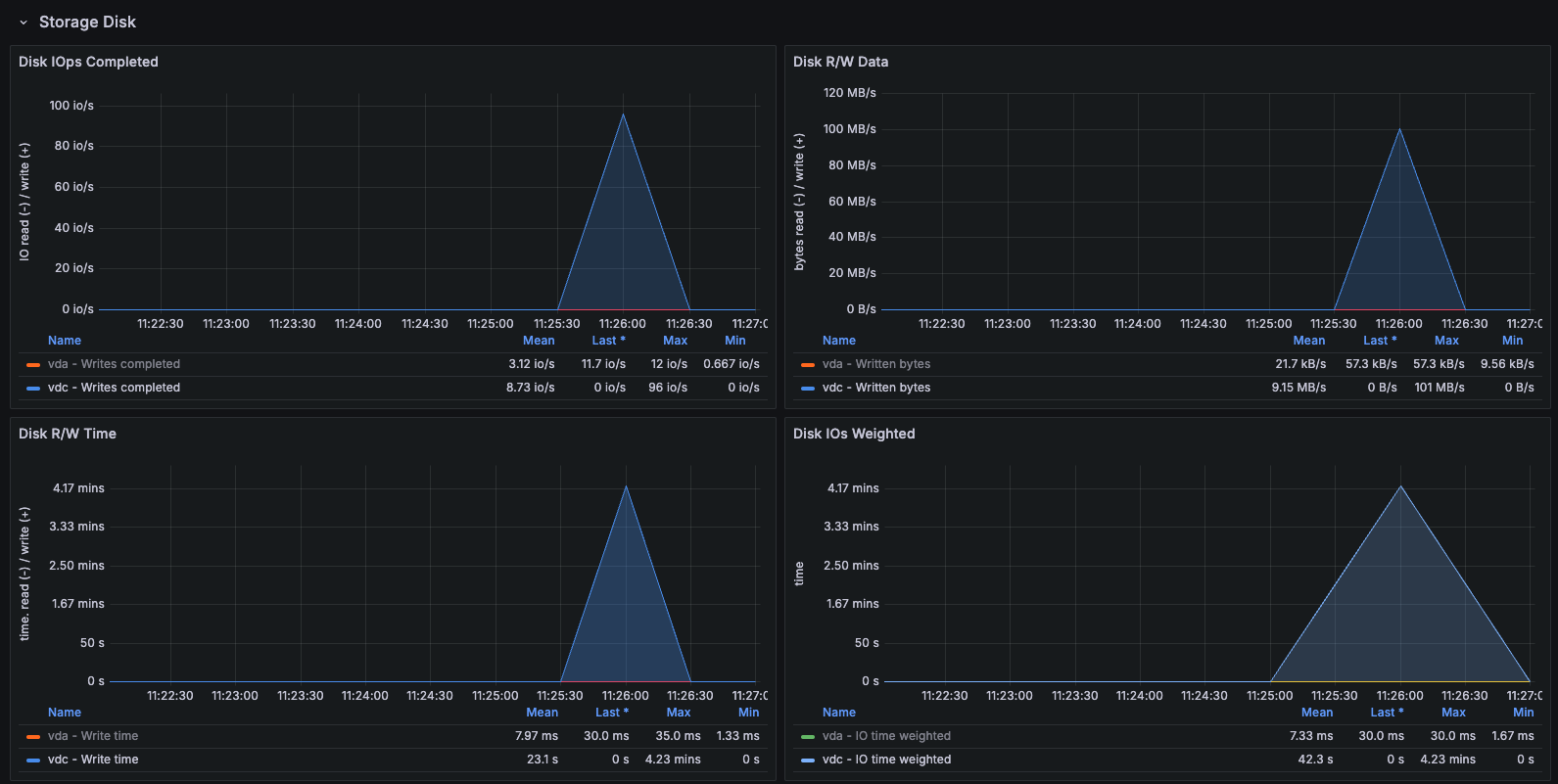
Task: Collapse the Storage Disk row chevron
Action: point(24,23)
